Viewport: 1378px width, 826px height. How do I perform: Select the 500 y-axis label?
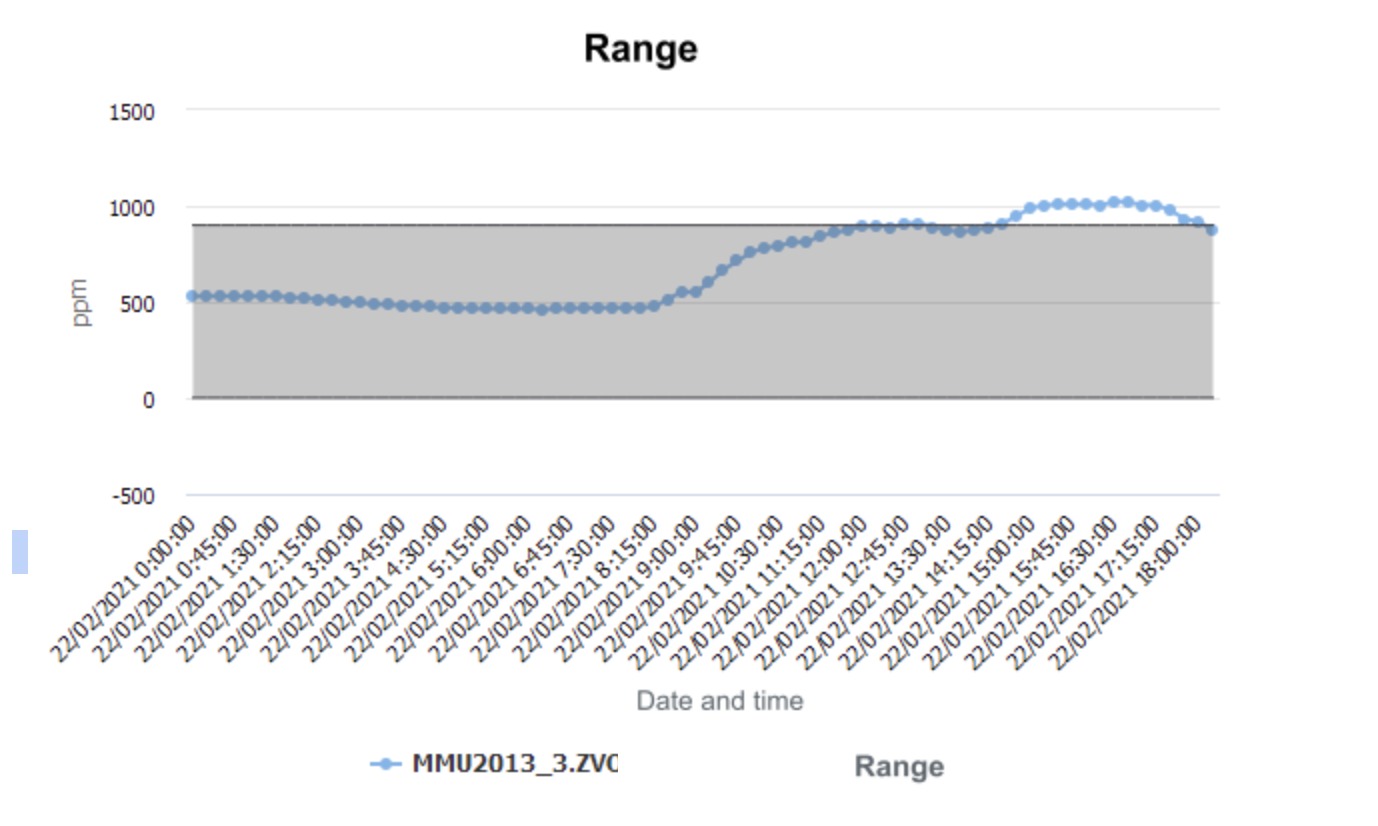(x=138, y=304)
